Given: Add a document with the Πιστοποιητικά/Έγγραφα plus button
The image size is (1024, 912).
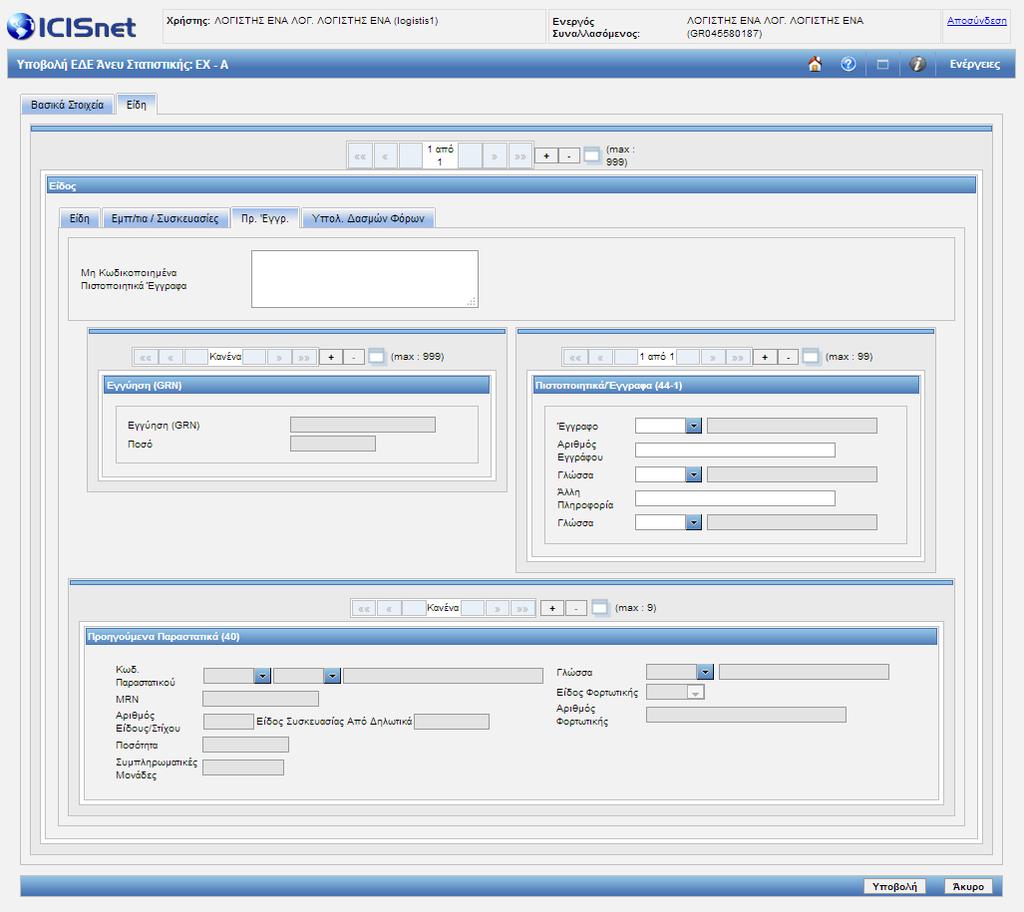Looking at the screenshot, I should (765, 357).
